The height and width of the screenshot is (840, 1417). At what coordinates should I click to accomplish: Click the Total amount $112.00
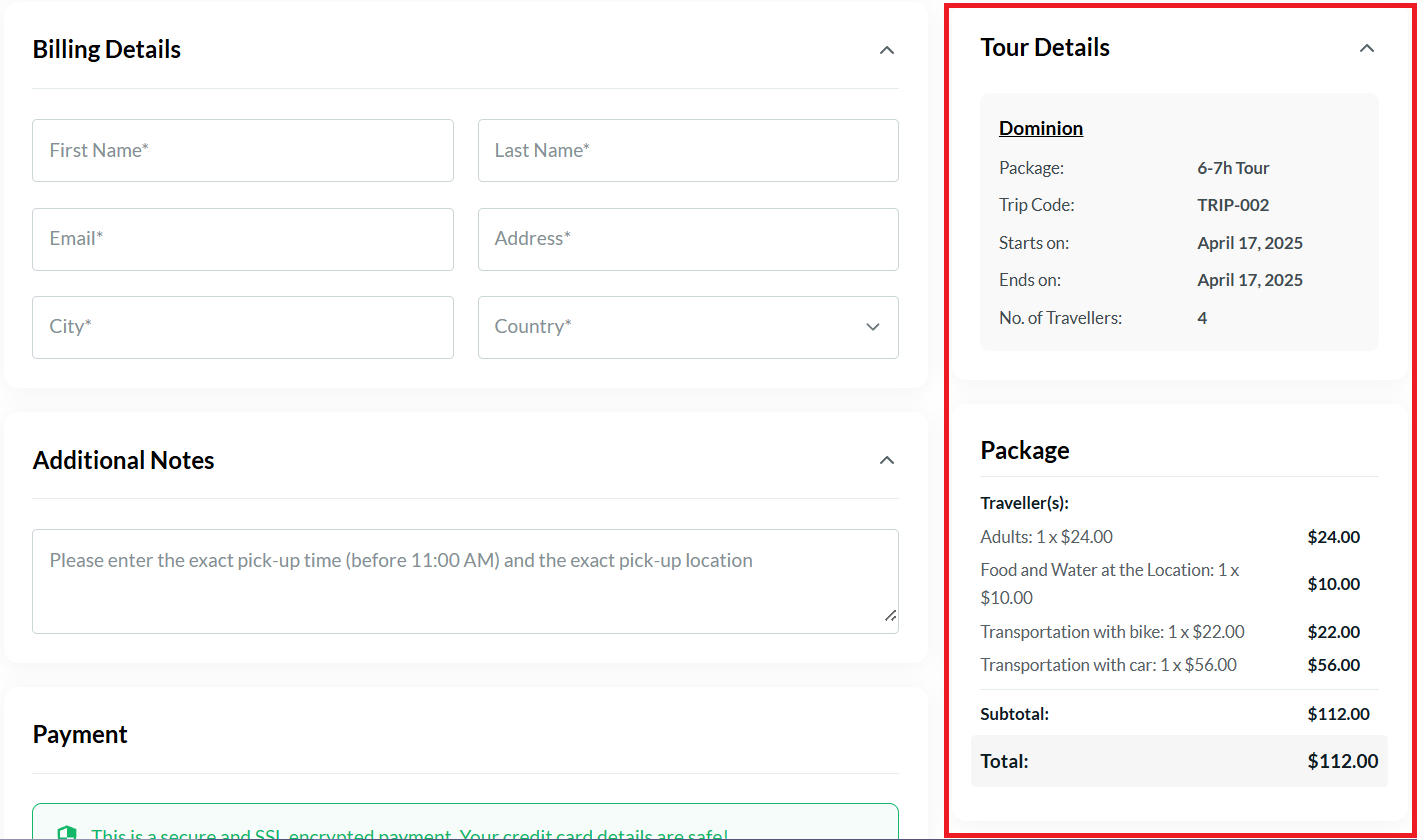pyautogui.click(x=1342, y=761)
